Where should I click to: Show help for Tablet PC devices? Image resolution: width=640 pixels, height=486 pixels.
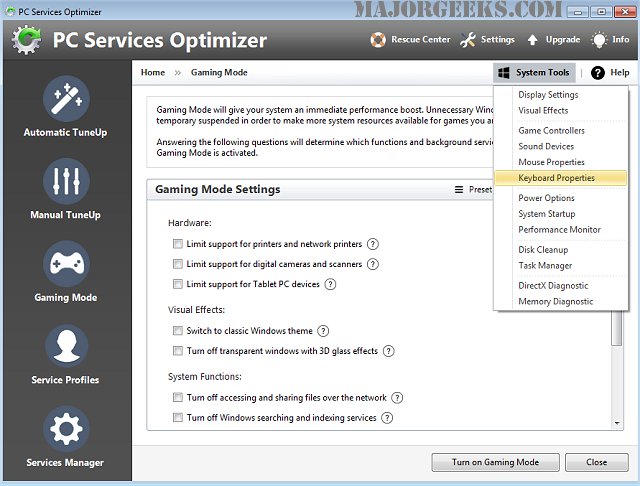pos(330,284)
